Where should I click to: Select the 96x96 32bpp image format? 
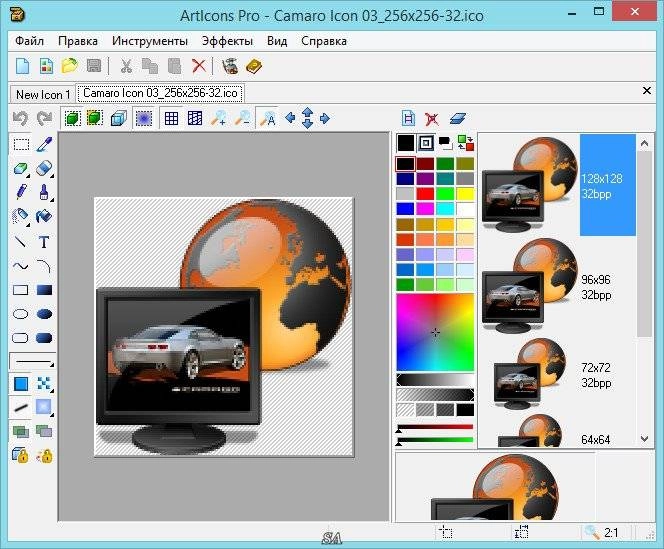(559, 286)
